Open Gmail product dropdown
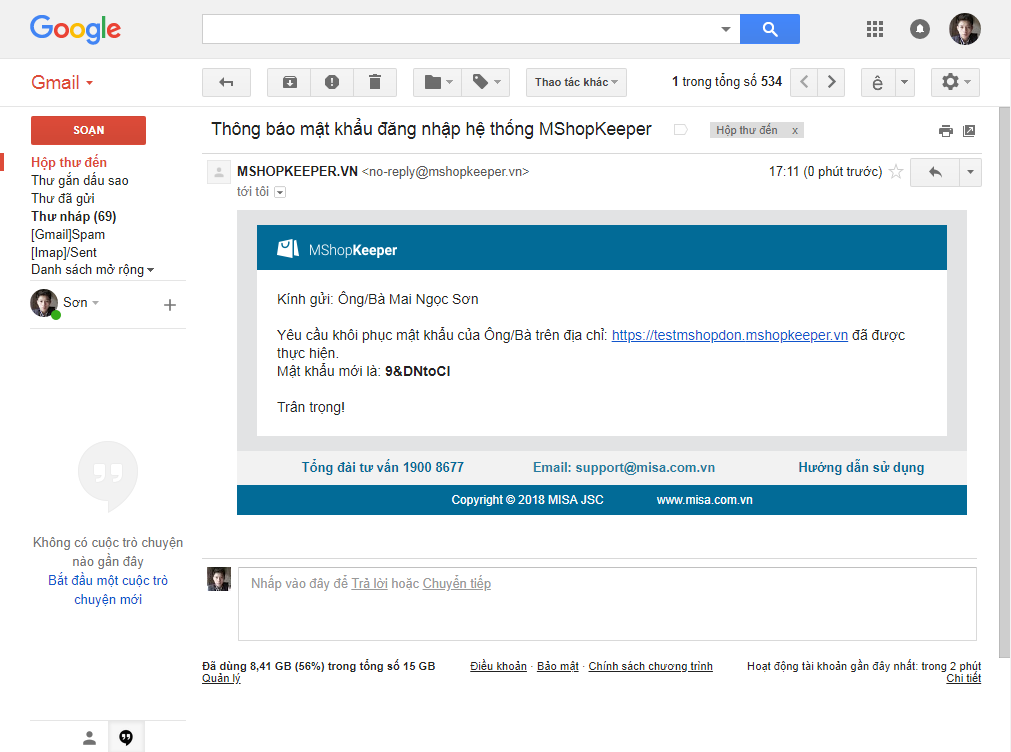1011x752 pixels. point(63,83)
